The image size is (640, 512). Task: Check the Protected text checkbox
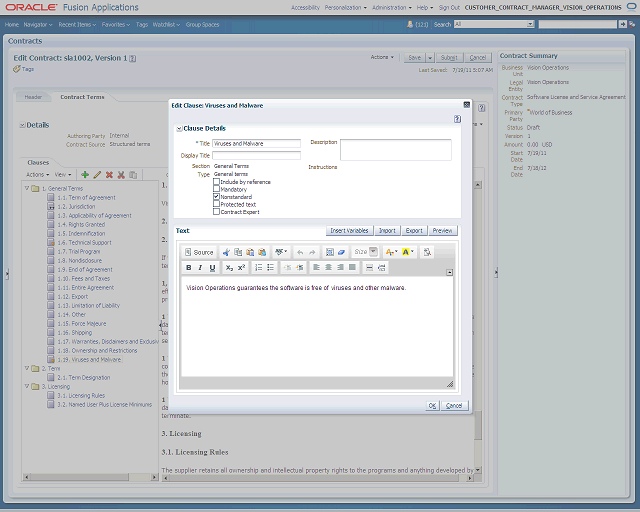tap(216, 204)
